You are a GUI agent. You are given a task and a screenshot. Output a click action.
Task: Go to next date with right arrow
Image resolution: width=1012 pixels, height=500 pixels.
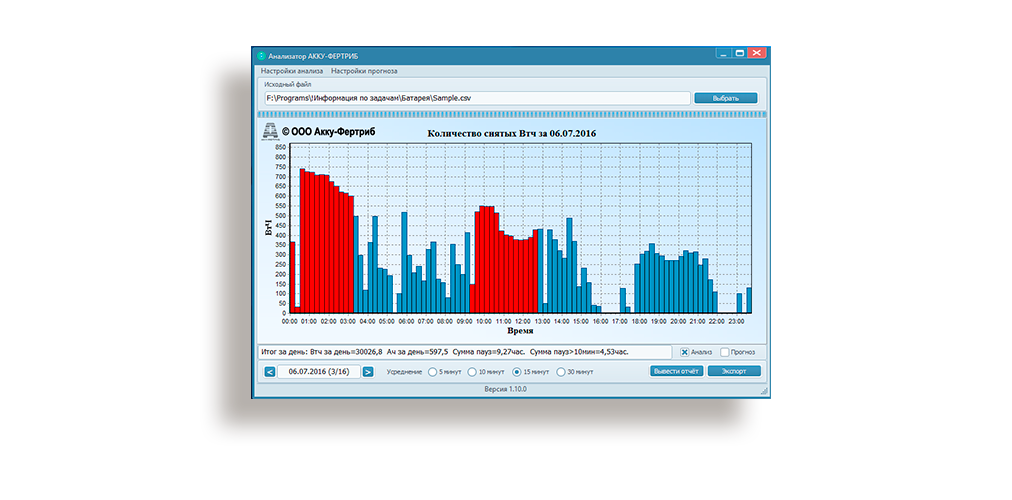point(368,372)
